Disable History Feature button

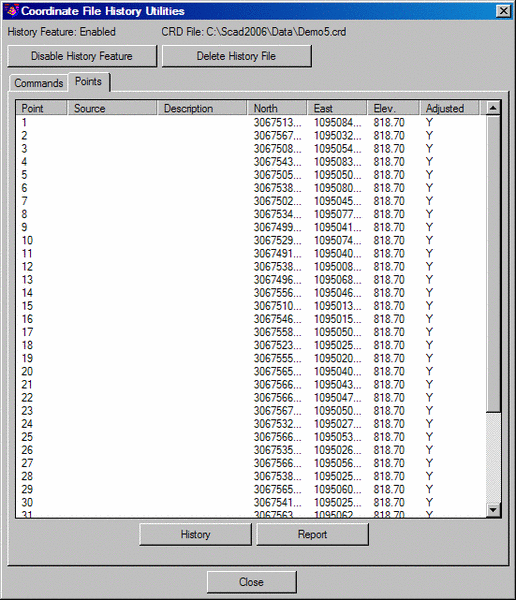coord(82,56)
